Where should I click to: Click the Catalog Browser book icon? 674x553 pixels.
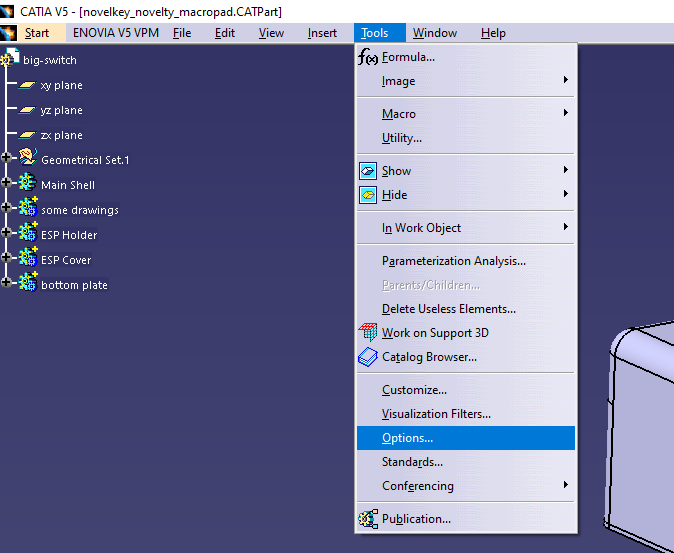(x=368, y=357)
